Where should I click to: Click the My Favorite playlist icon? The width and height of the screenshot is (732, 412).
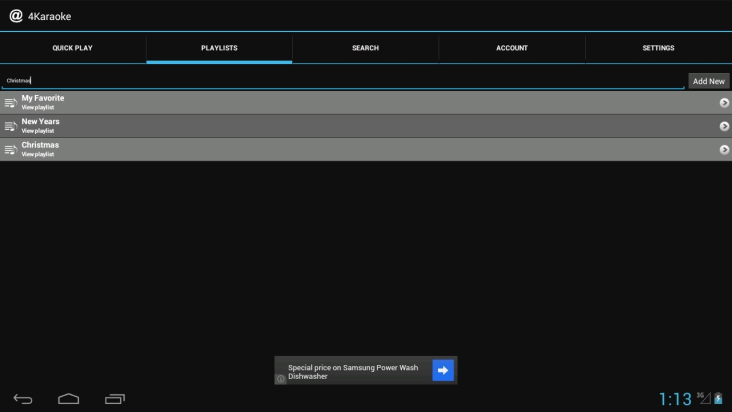point(11,103)
